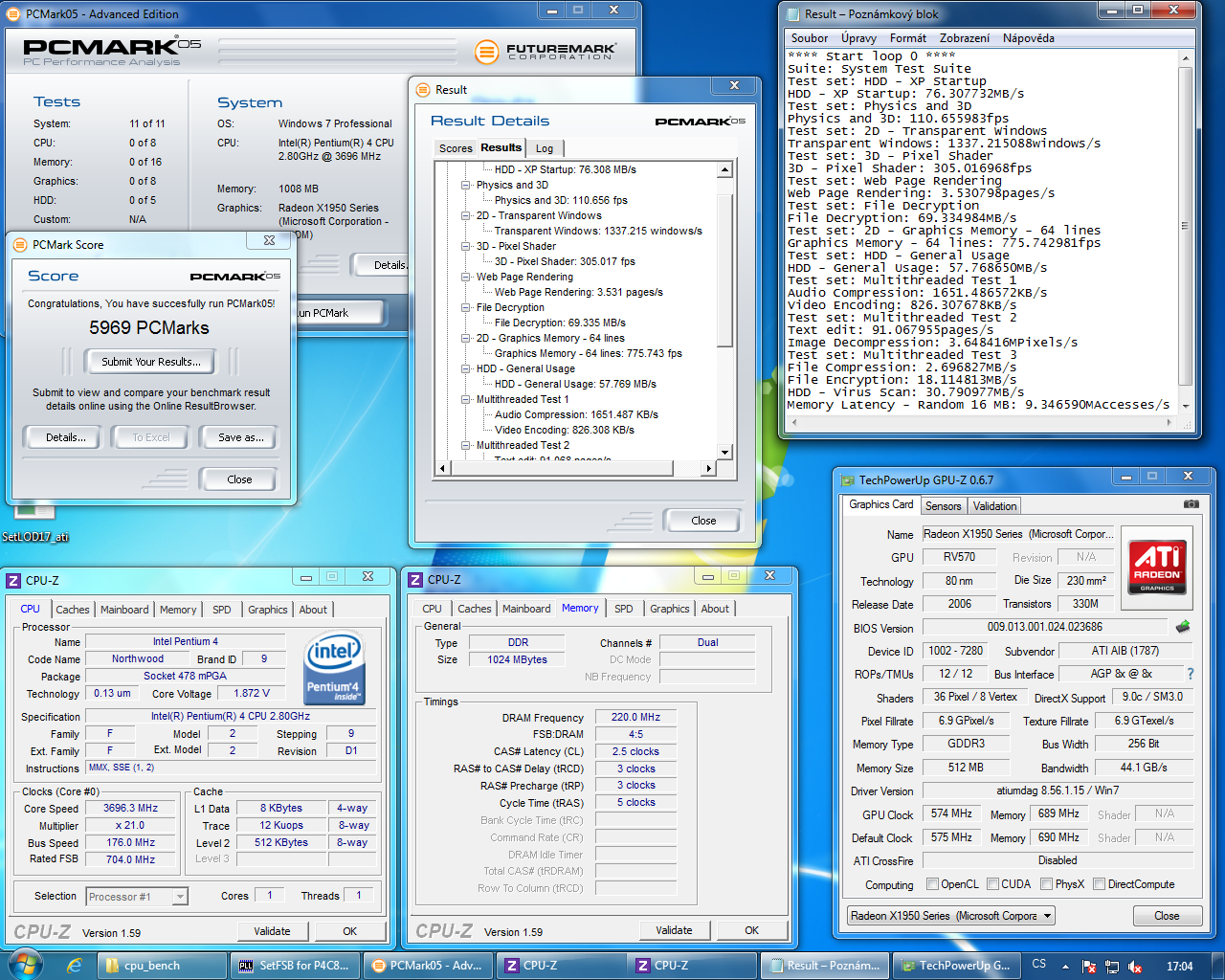Viewport: 1225px width, 980px height.
Task: Click Details... in PCMark Score window
Action: click(66, 437)
